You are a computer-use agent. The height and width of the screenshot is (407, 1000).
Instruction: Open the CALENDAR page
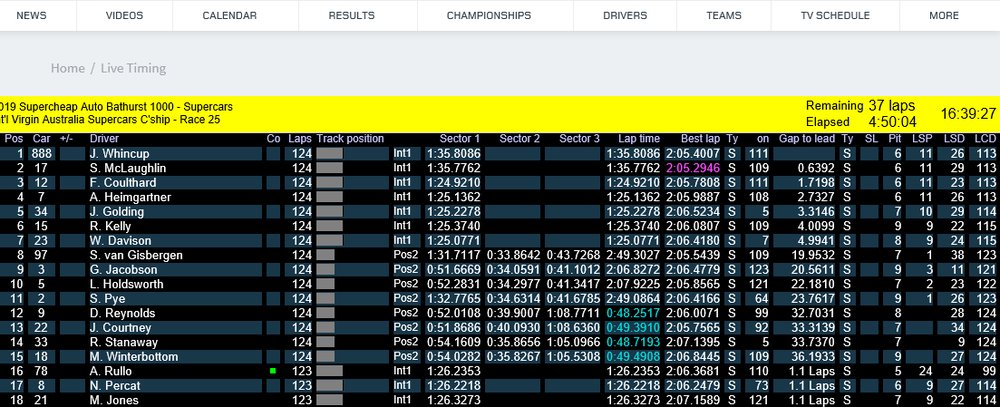[230, 16]
